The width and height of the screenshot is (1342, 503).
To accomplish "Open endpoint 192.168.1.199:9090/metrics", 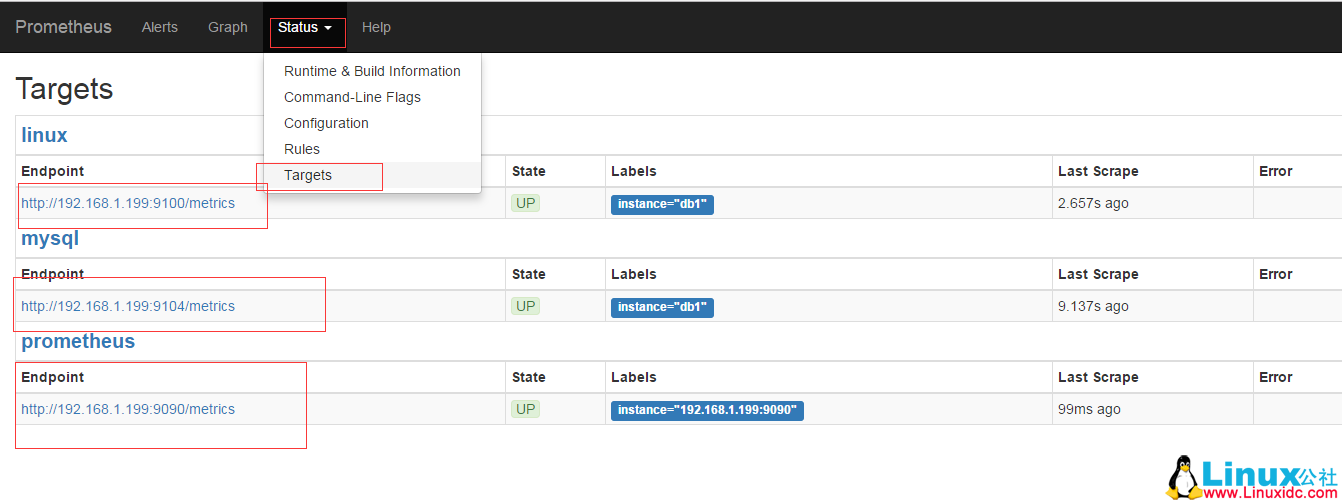I will 128,409.
